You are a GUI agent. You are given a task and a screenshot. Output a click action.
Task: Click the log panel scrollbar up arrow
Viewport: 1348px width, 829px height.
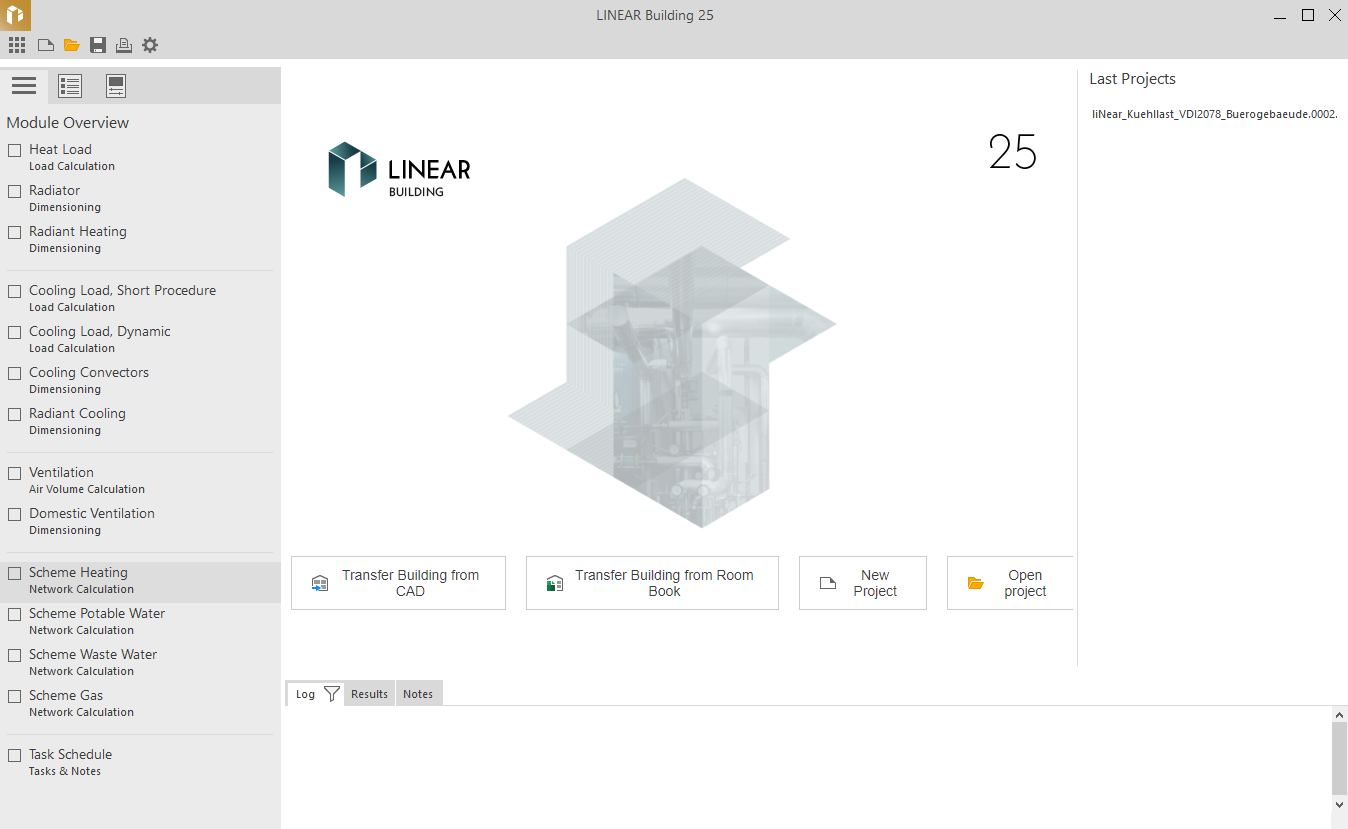(x=1340, y=715)
